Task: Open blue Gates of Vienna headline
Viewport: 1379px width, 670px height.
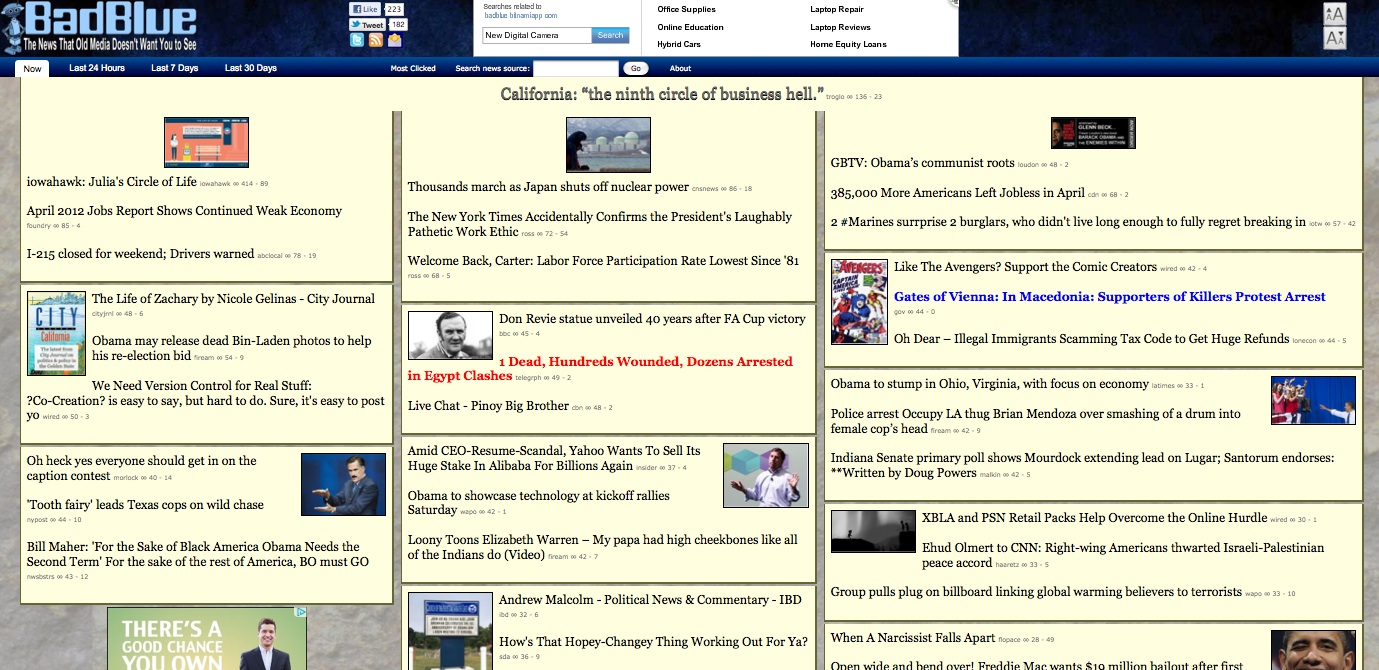Action: pyautogui.click(x=1110, y=297)
